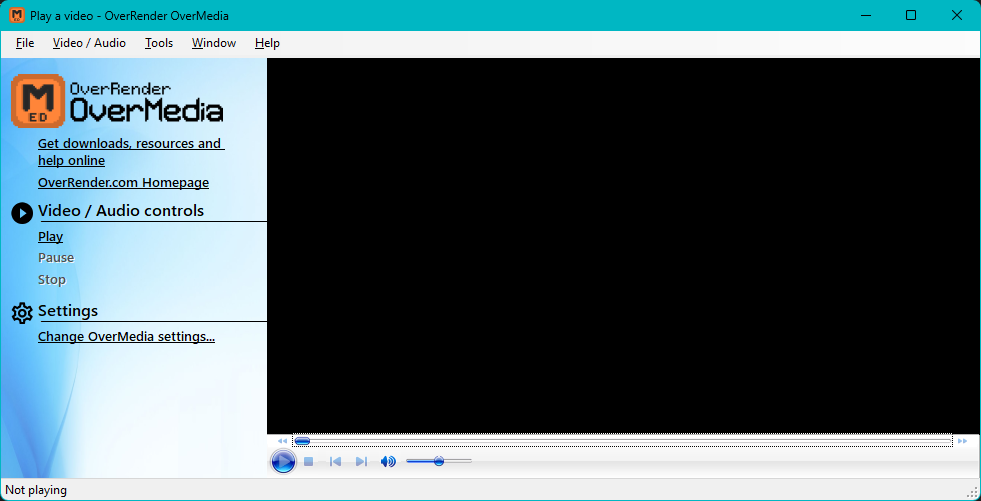Open Change OverMedia settings link

126,337
